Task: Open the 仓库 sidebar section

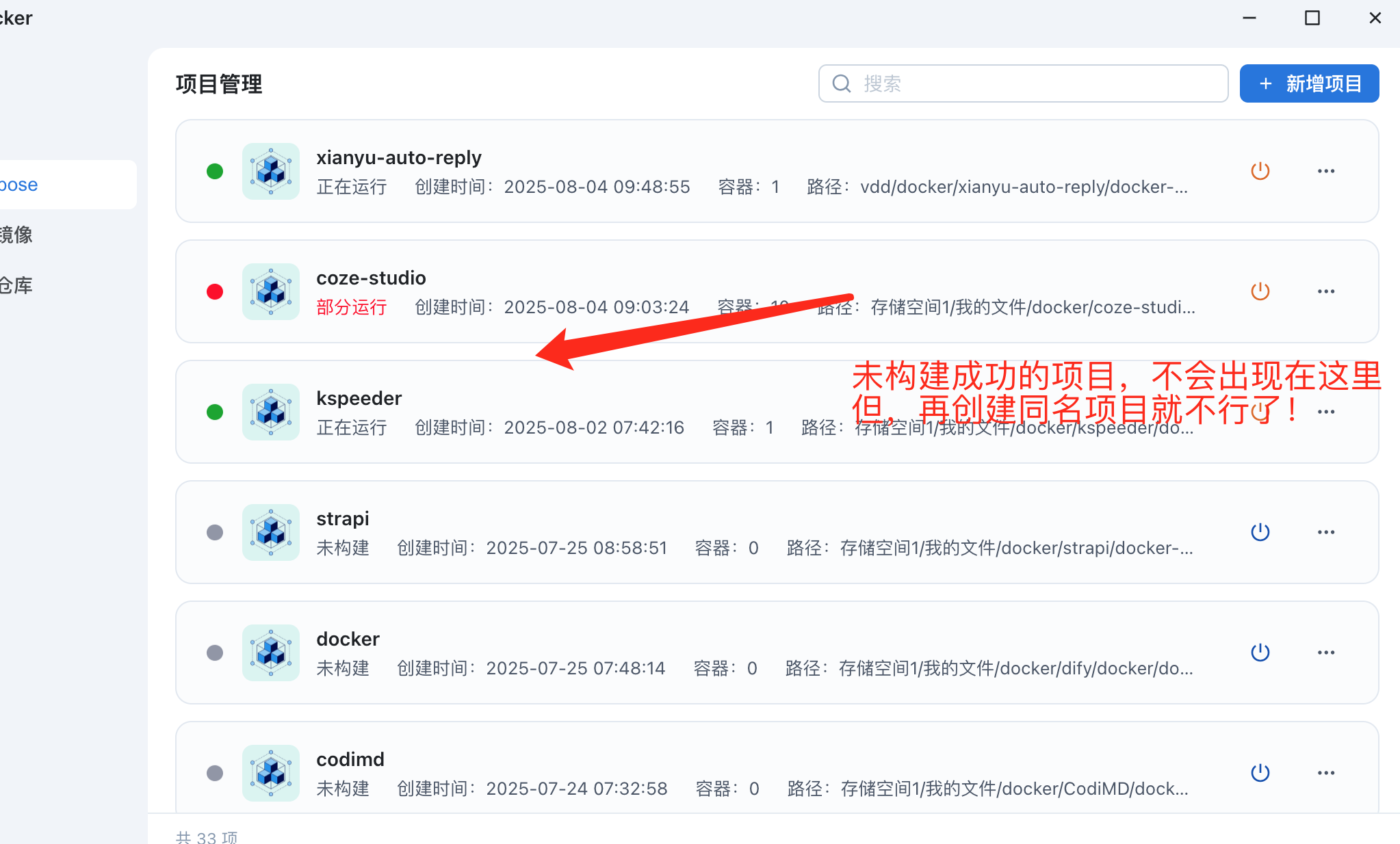Action: (16, 285)
